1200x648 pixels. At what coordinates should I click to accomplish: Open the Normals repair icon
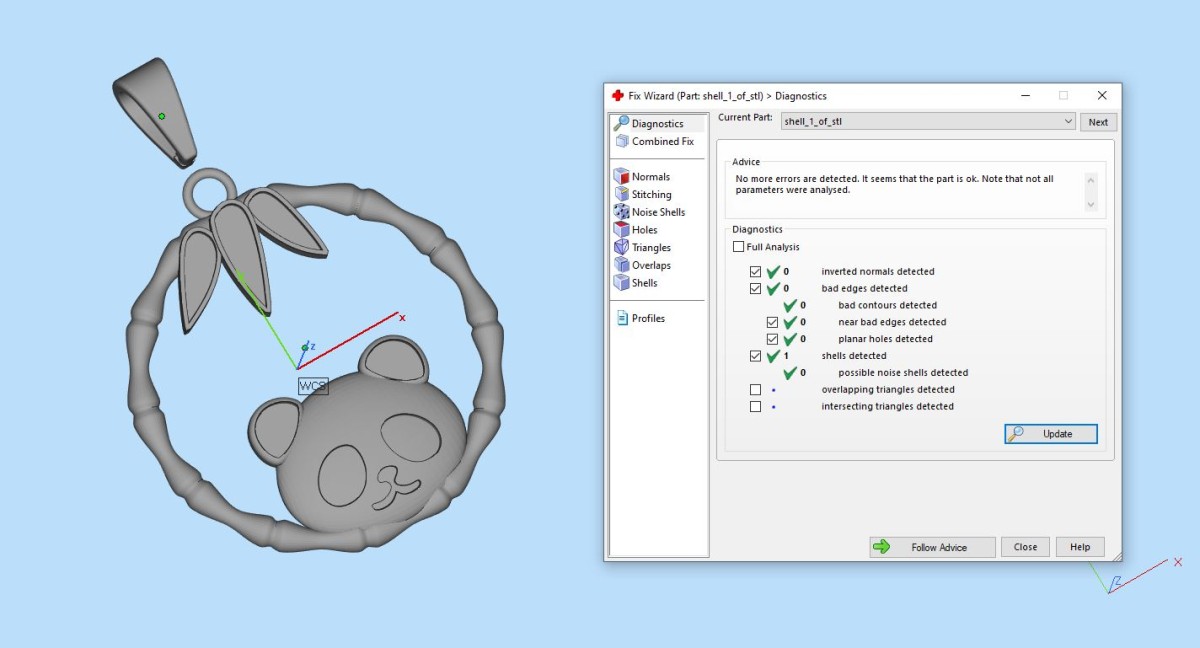click(621, 176)
